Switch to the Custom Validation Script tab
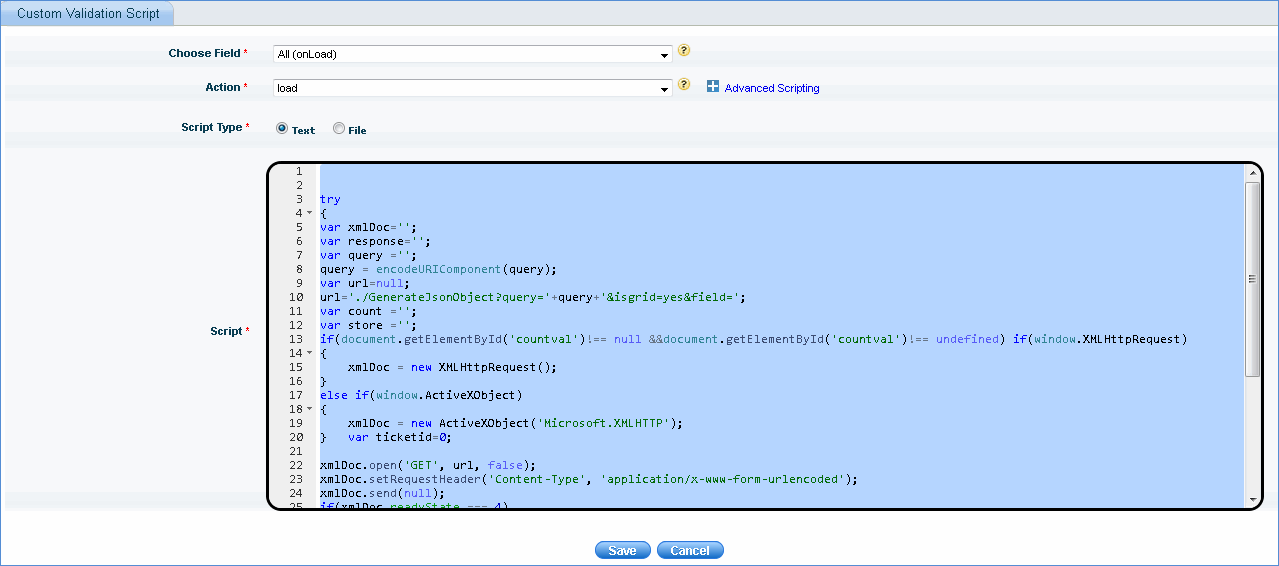1279x566 pixels. [x=87, y=13]
